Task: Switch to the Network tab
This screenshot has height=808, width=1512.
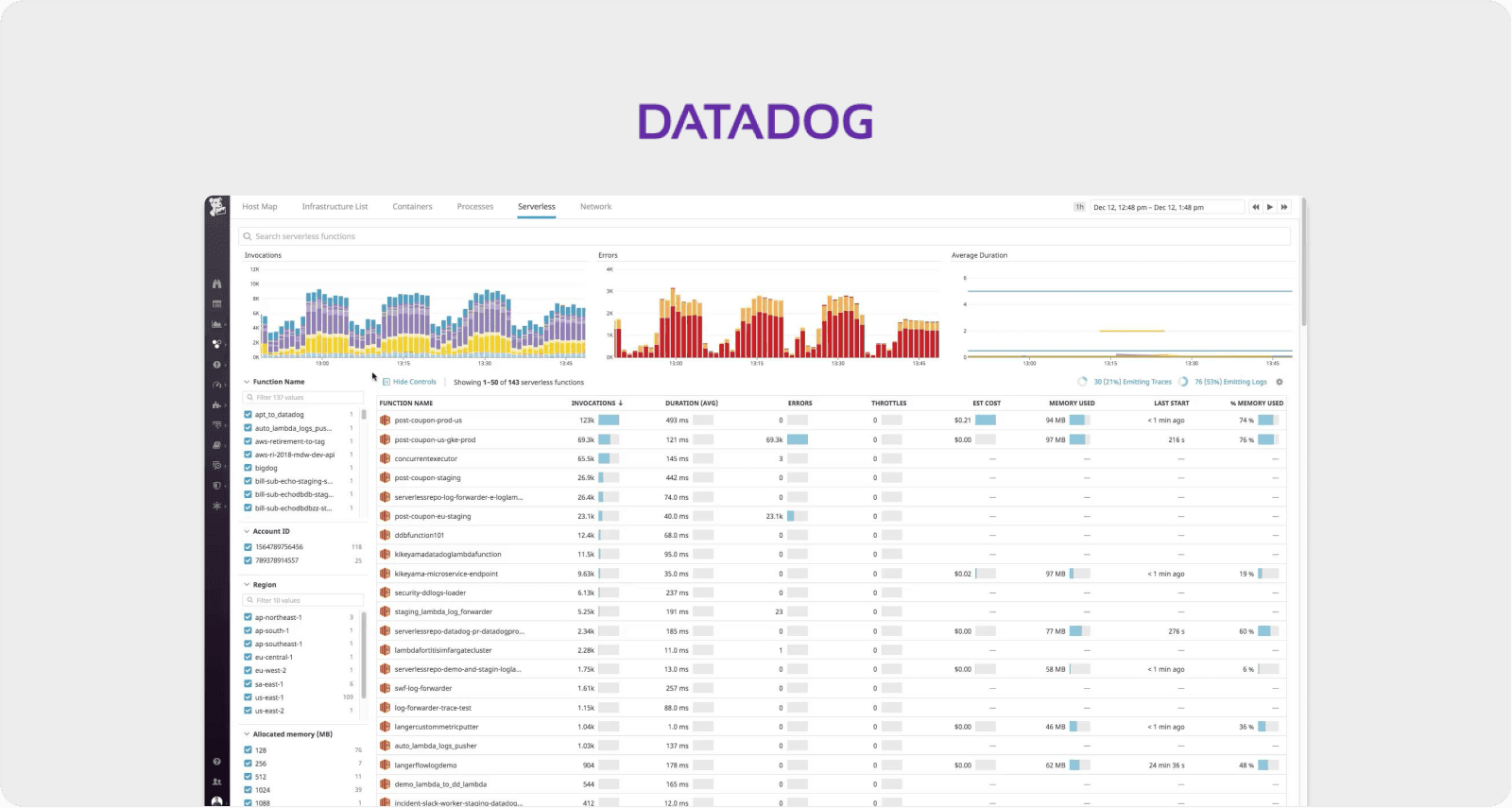Action: coord(595,207)
